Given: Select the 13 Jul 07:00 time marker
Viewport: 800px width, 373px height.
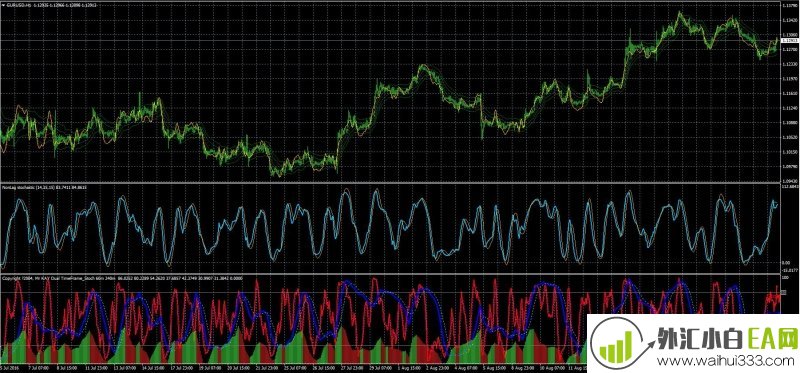Looking at the screenshot, I should (x=124, y=367).
